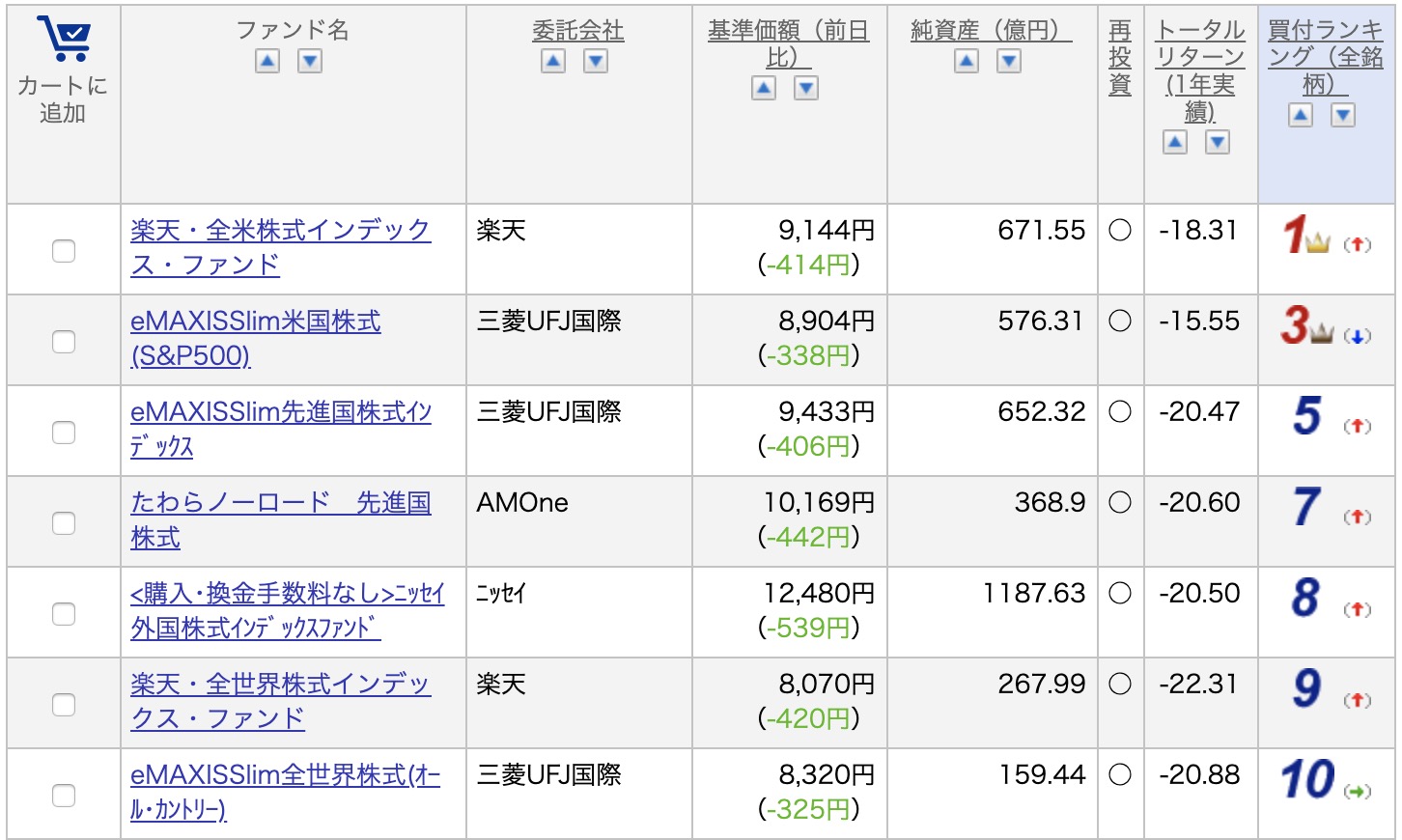
Task: Select the たわらノーロード 先進国株式 checkbox
Action: click(x=64, y=523)
